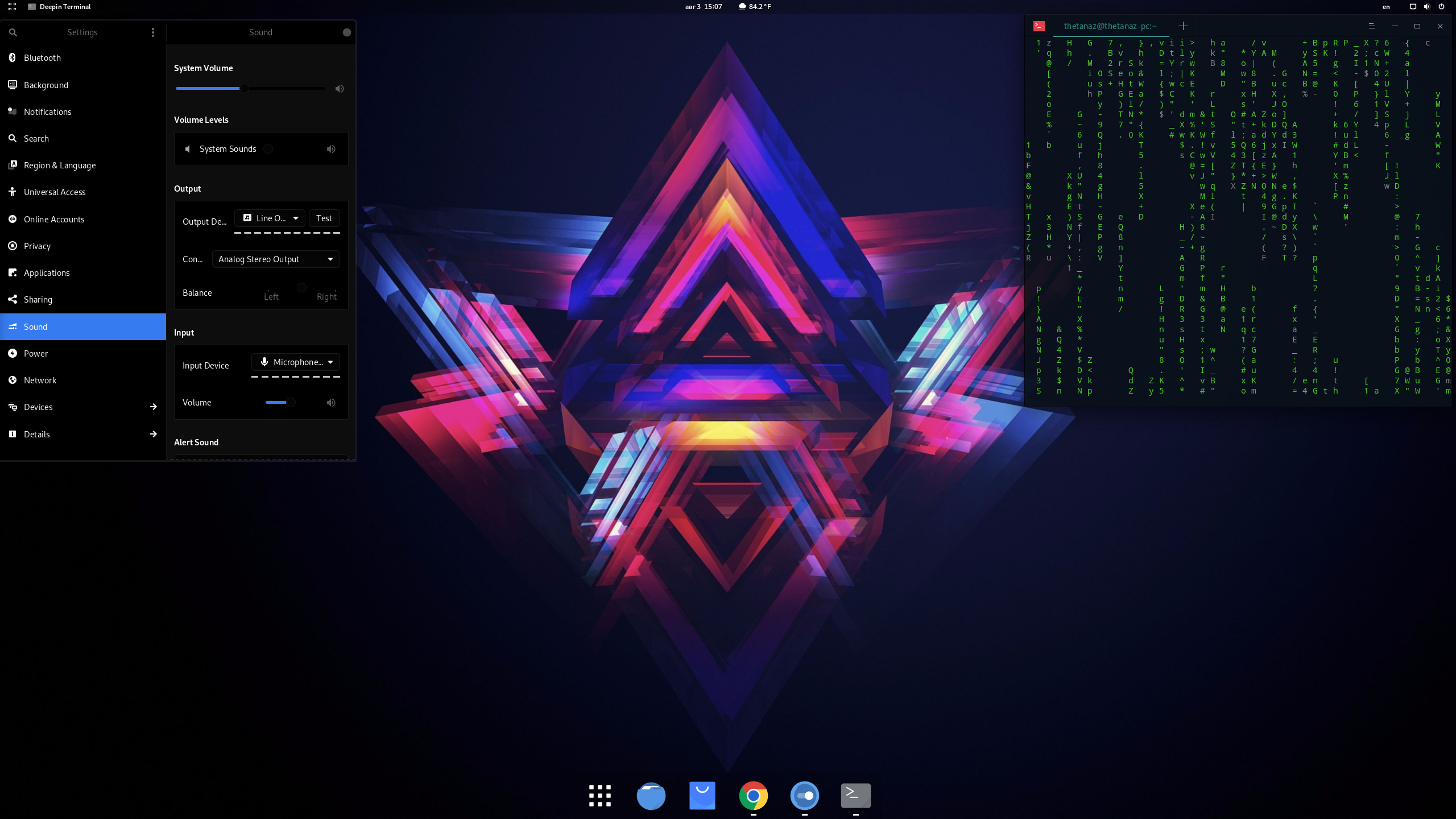Select the highlighted Sound row

click(83, 326)
